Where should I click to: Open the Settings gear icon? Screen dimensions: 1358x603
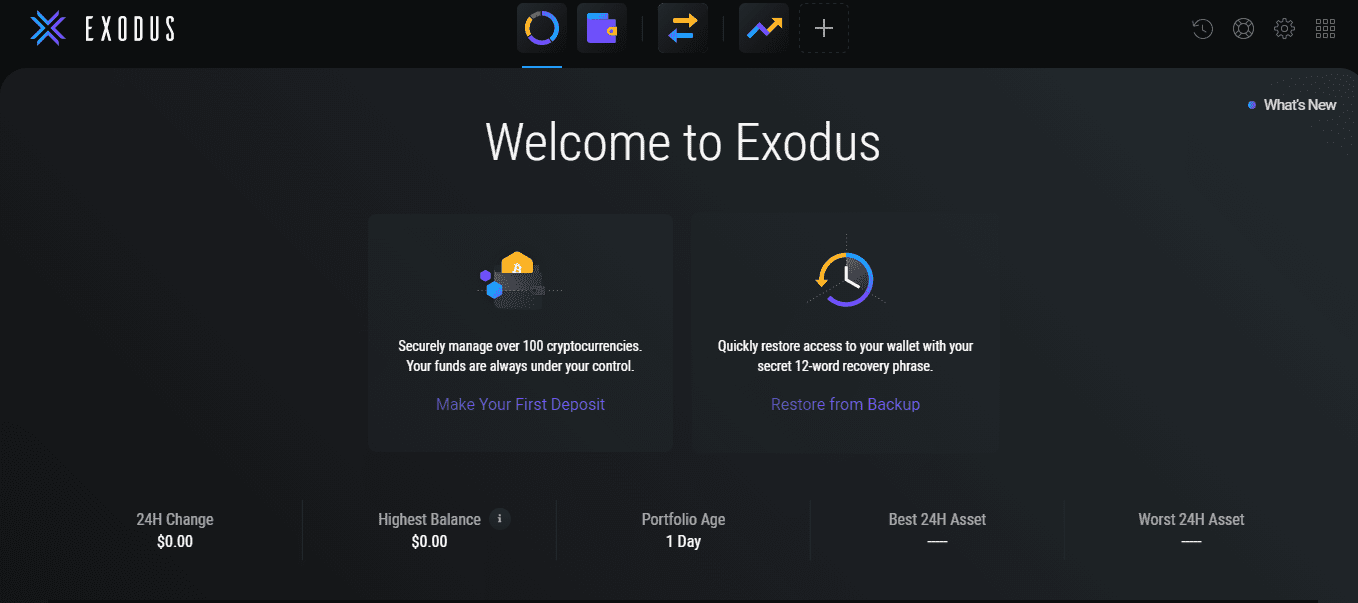click(x=1284, y=29)
